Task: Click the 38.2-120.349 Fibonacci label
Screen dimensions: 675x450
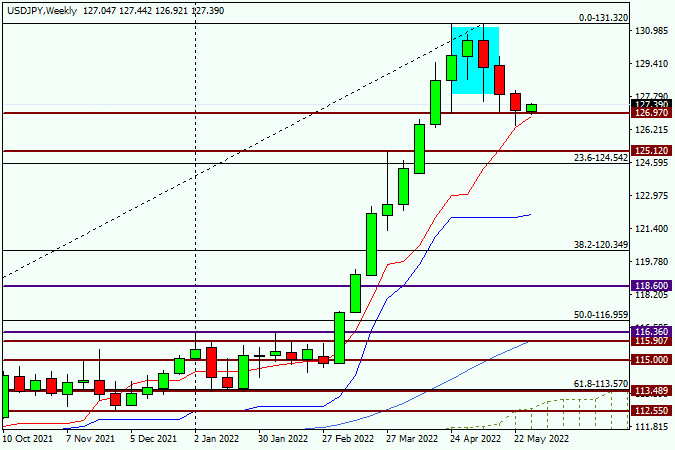Action: coord(601,245)
